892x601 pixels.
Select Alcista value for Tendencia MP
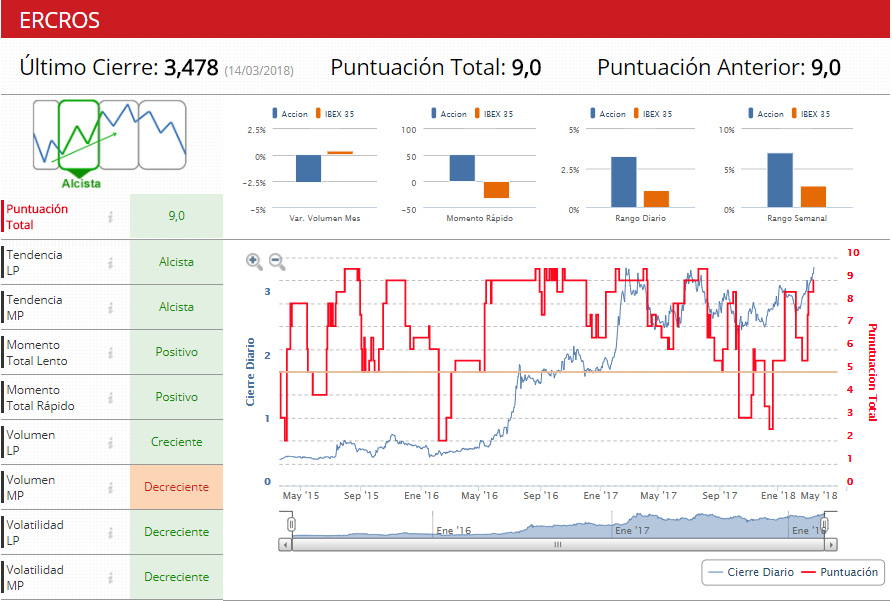[x=176, y=307]
